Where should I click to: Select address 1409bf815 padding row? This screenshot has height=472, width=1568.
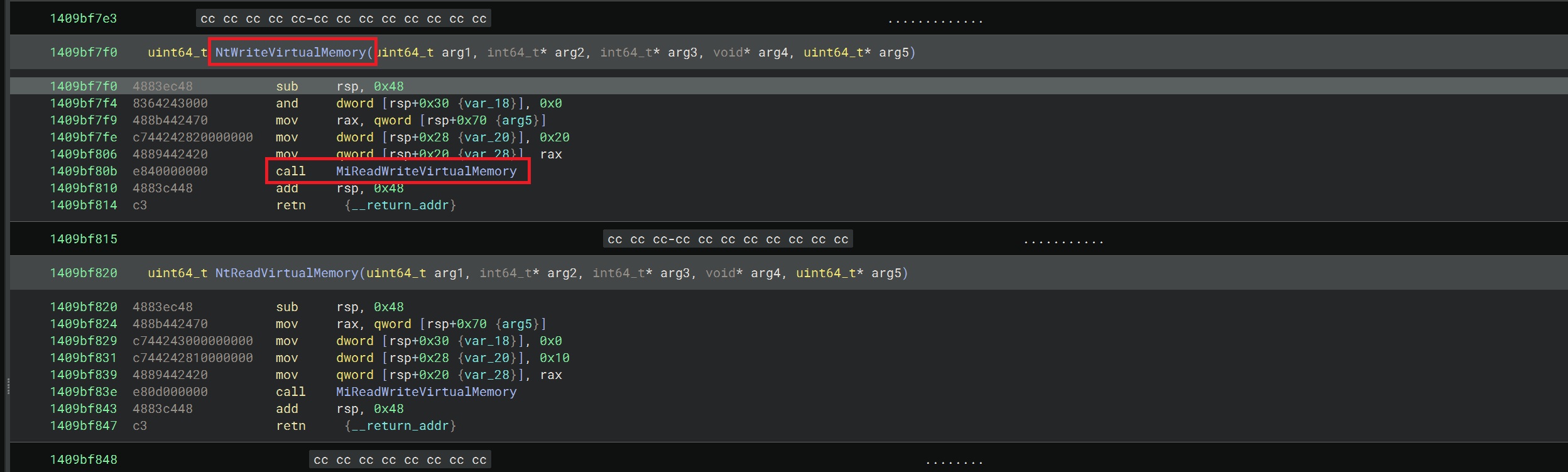coord(84,239)
